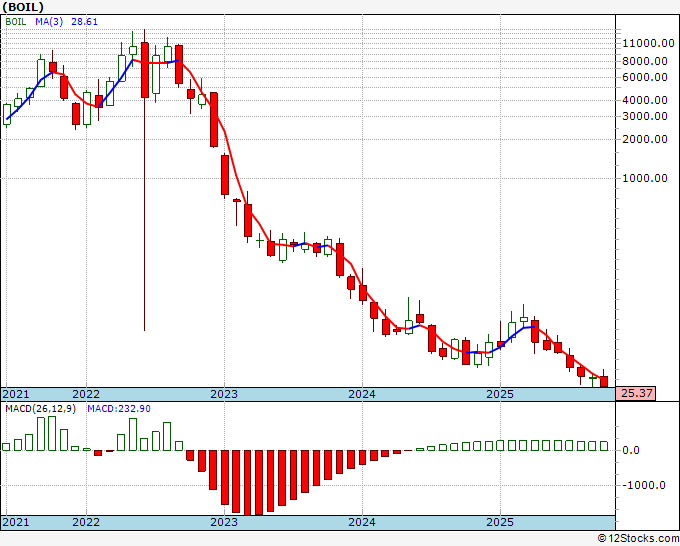This screenshot has height=546, width=680.
Task: Click 2021 on the MACD panel axis
Action: (16, 522)
